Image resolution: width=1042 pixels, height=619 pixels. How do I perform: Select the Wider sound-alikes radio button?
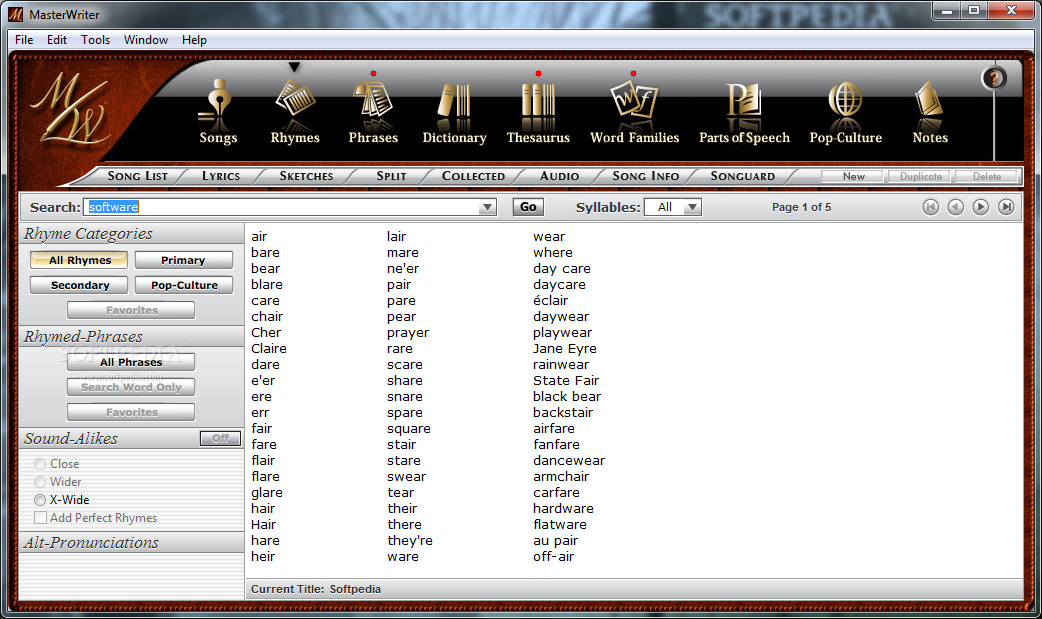pos(40,482)
